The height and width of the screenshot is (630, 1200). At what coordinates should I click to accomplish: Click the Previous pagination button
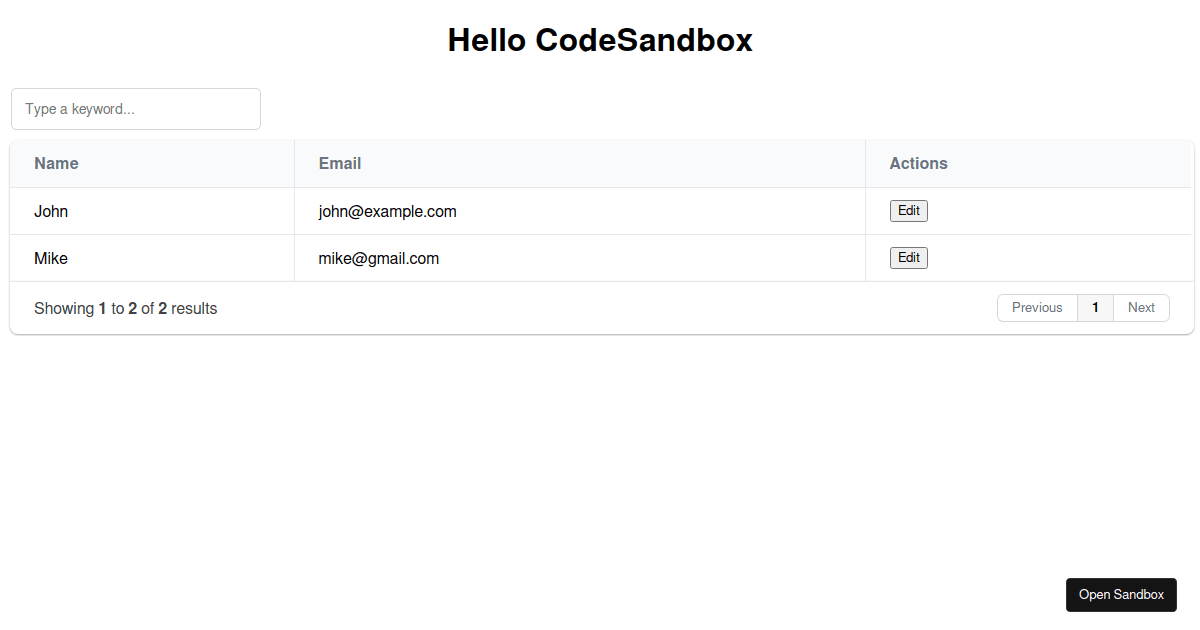click(x=1037, y=307)
